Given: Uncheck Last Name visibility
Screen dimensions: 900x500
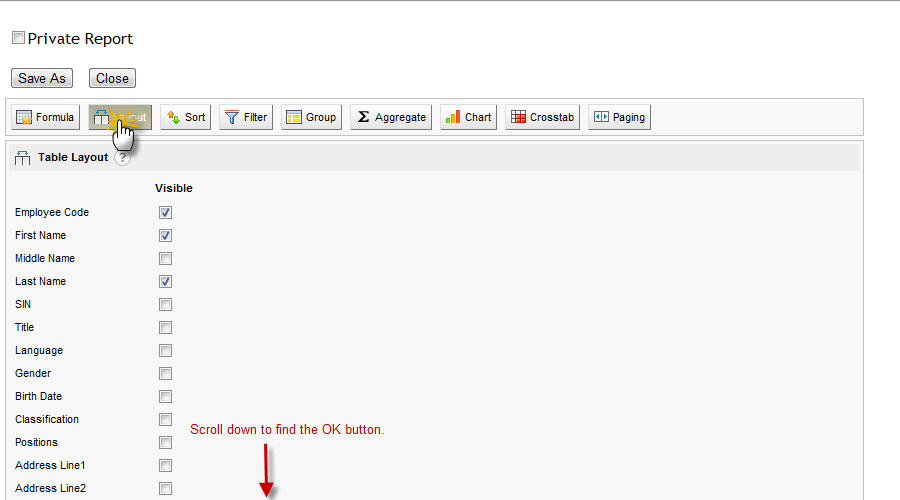Looking at the screenshot, I should [x=165, y=281].
